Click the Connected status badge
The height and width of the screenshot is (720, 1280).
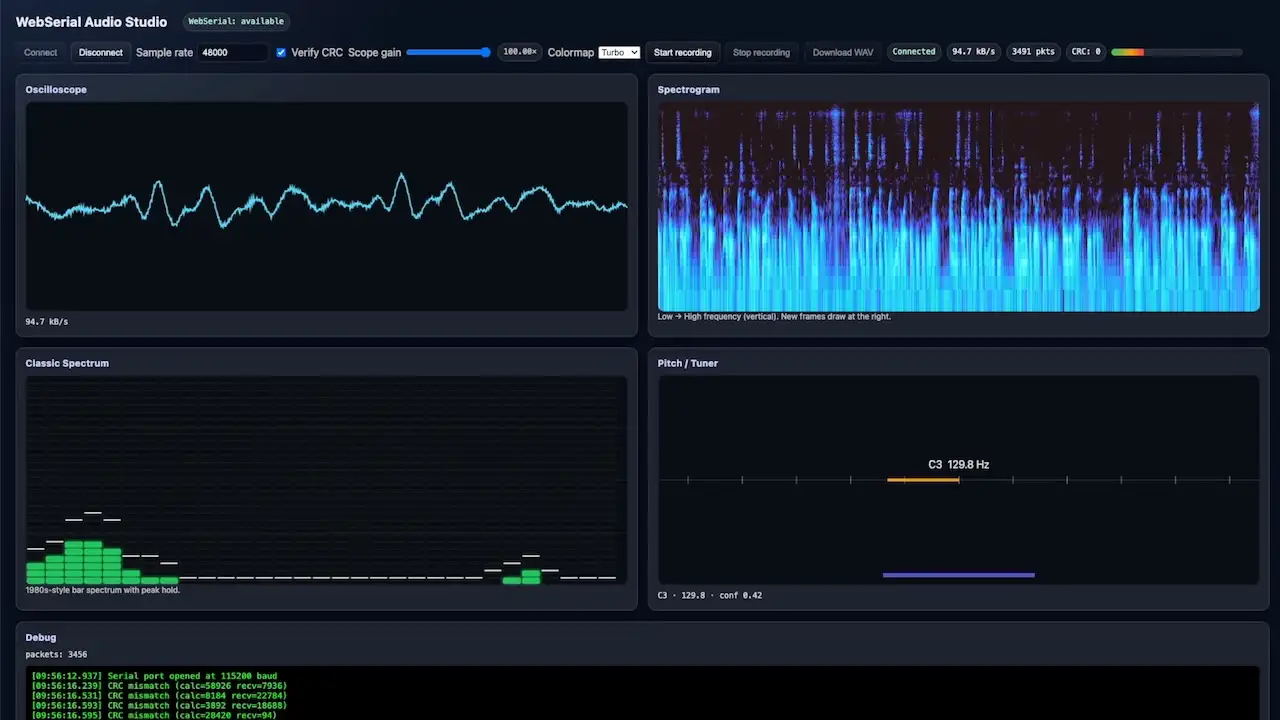tap(913, 52)
